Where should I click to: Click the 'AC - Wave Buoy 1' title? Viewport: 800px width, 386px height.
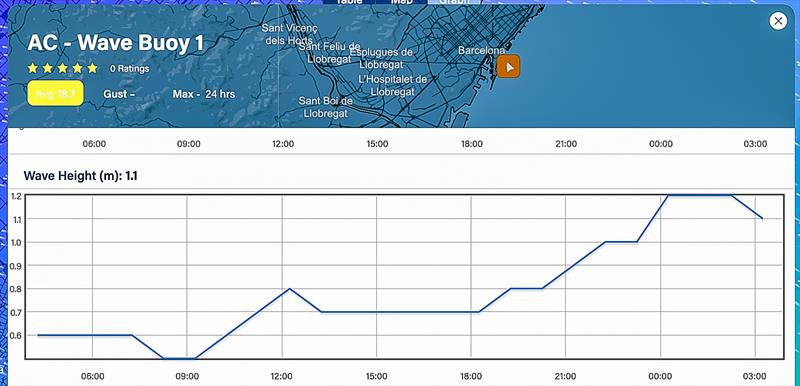(115, 43)
